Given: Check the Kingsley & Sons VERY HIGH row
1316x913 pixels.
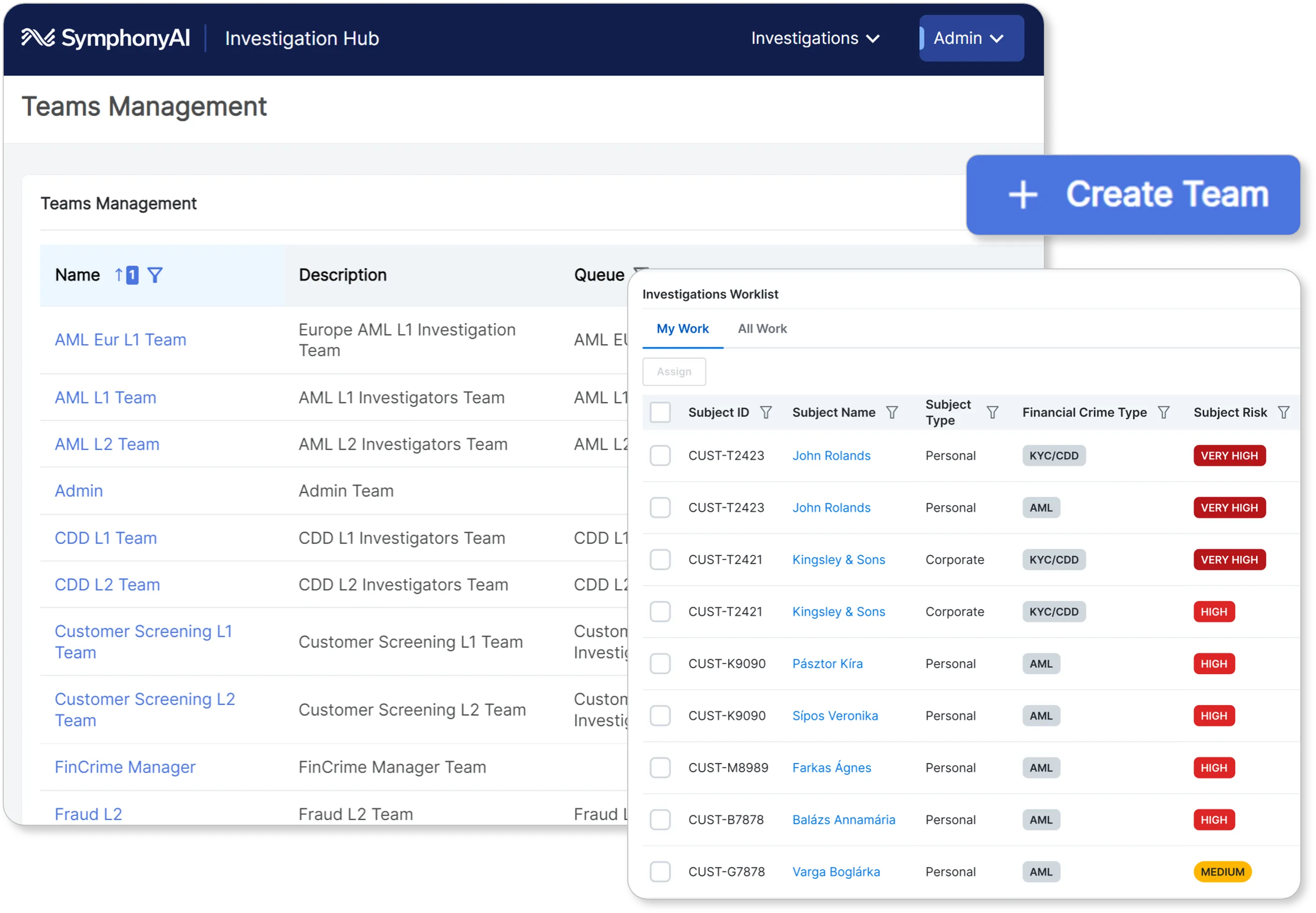Looking at the screenshot, I should pyautogui.click(x=660, y=560).
